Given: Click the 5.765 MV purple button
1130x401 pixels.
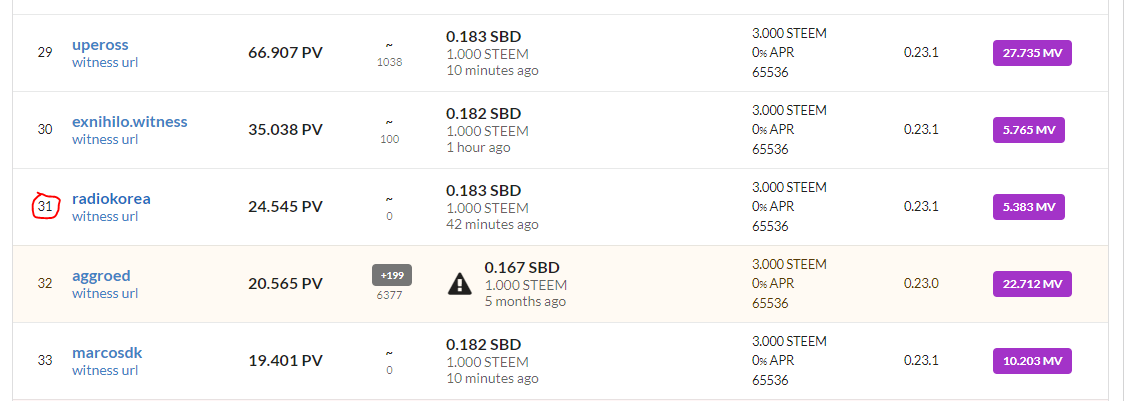Looking at the screenshot, I should 1028,130.
